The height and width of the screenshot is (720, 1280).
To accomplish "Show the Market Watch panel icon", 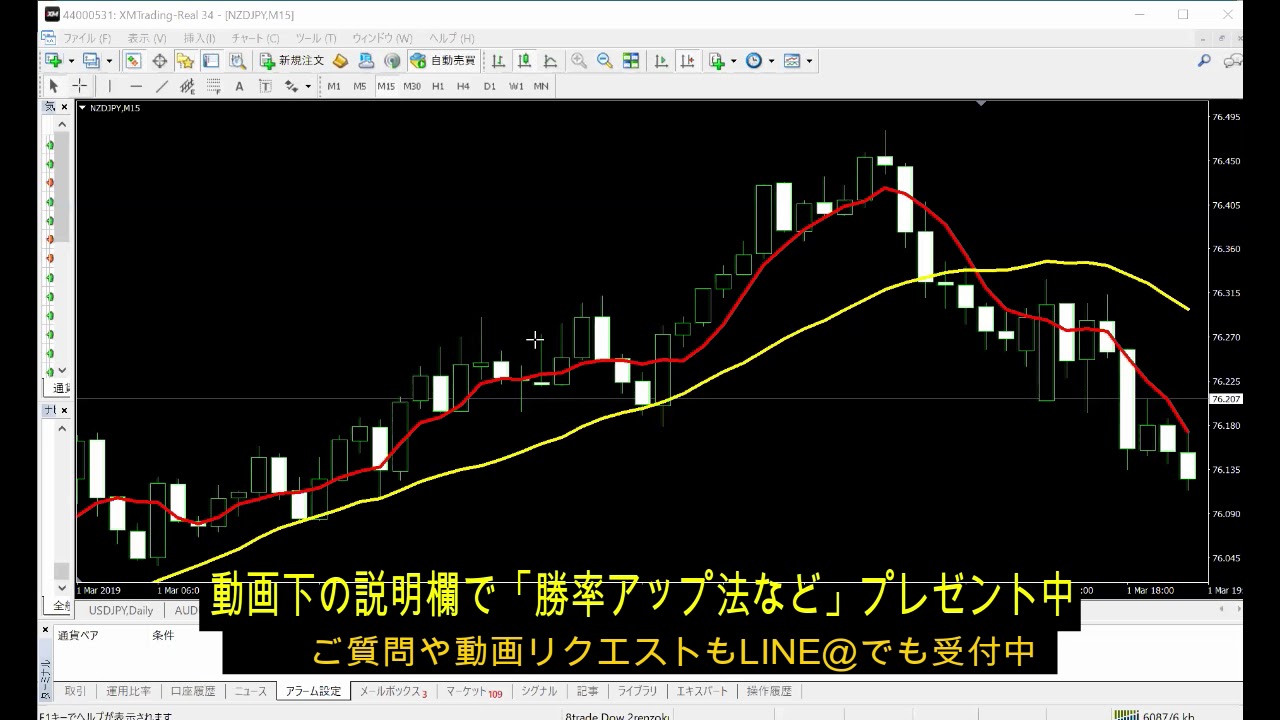I will tap(133, 61).
